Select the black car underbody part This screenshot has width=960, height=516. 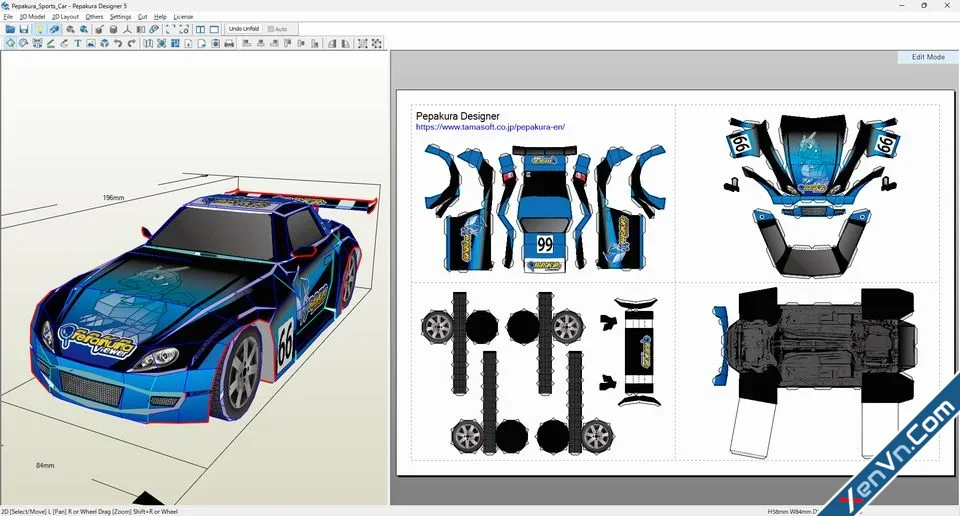(820, 346)
